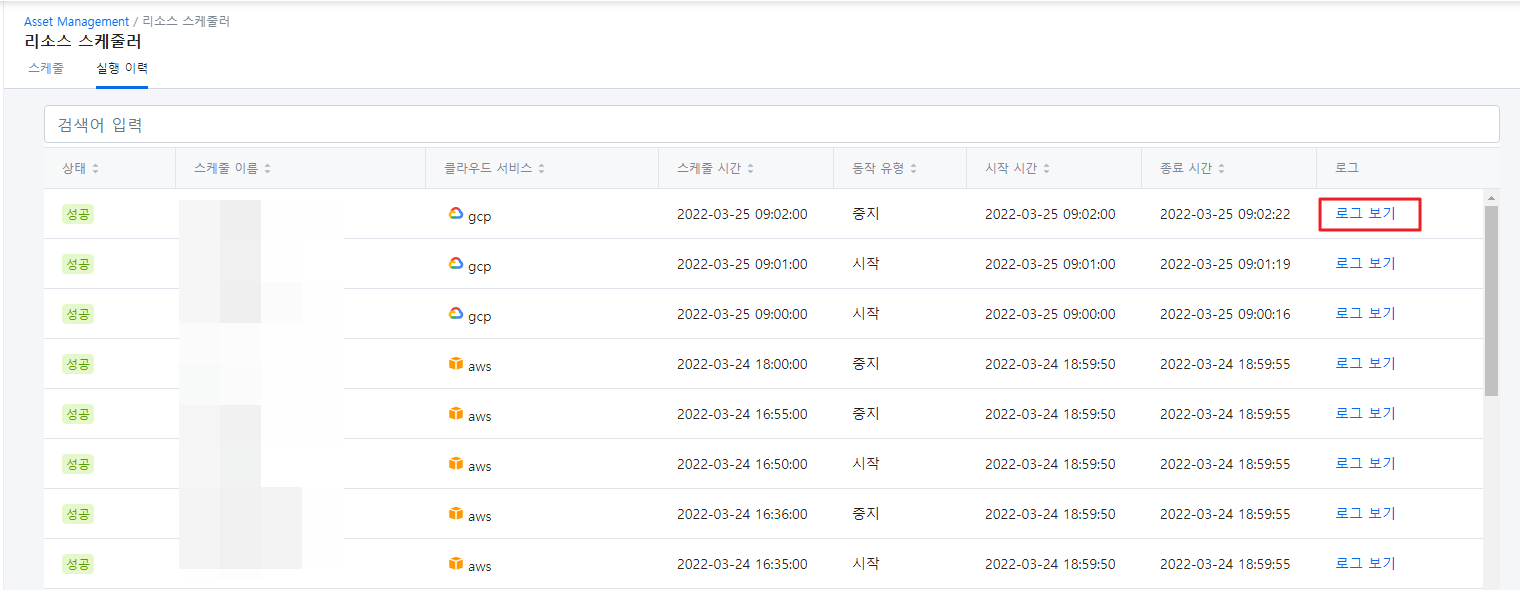Sort by 스케줄 이름 column sort arrows

click(268, 169)
